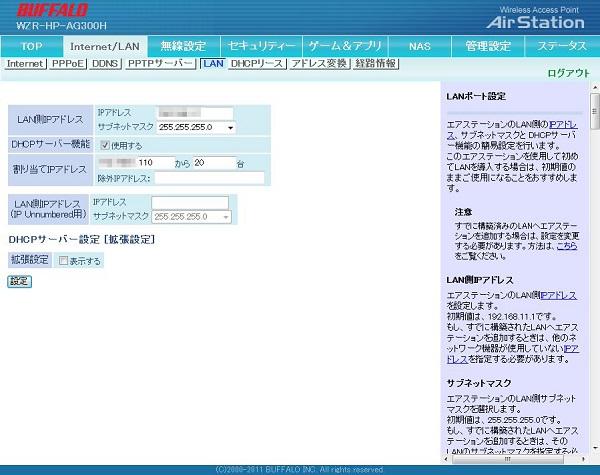600x475 pixels.
Task: Select the PPPoE sub-tab
Action: [x=68, y=63]
